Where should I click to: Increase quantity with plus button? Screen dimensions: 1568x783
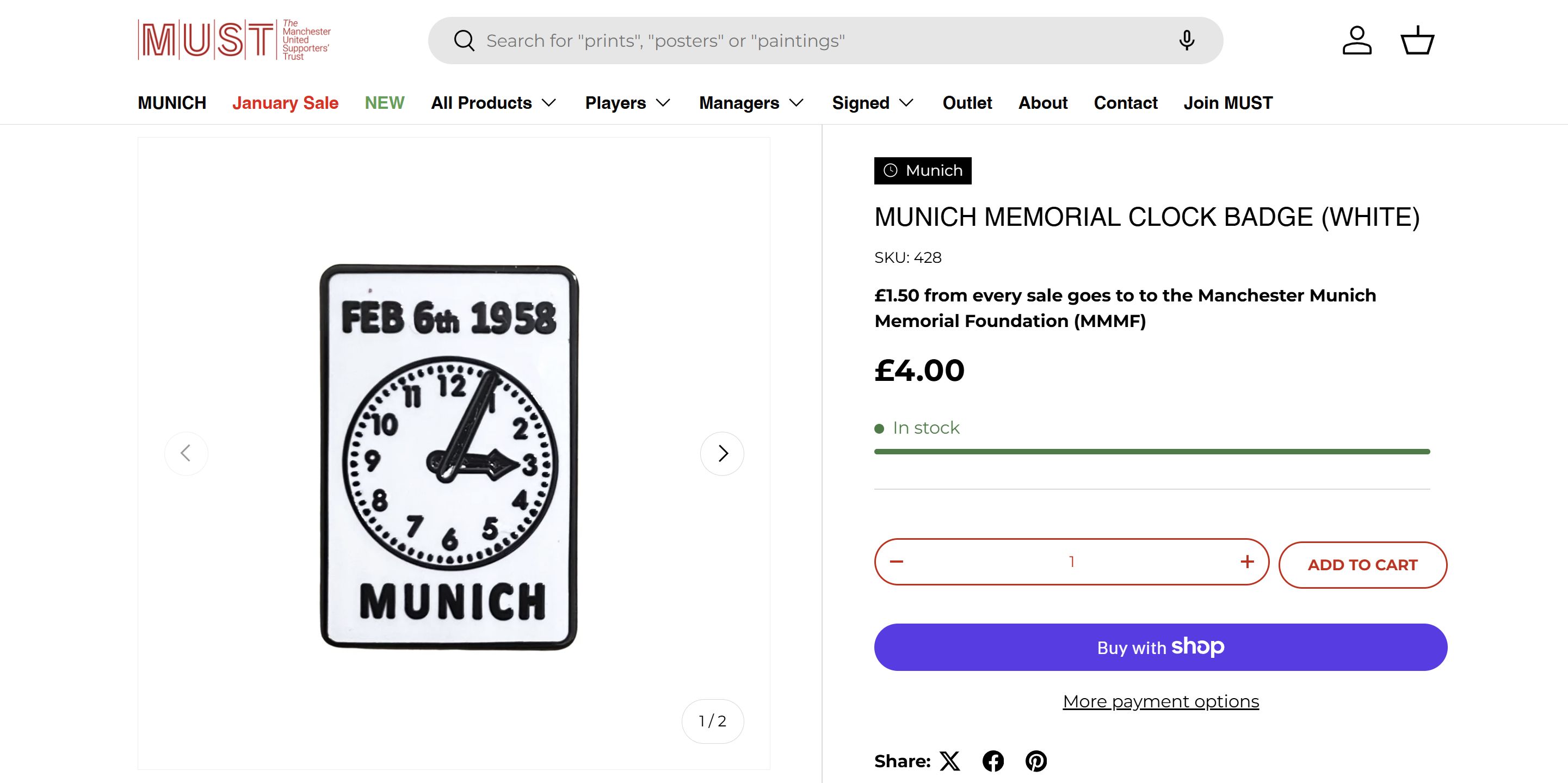pos(1246,562)
